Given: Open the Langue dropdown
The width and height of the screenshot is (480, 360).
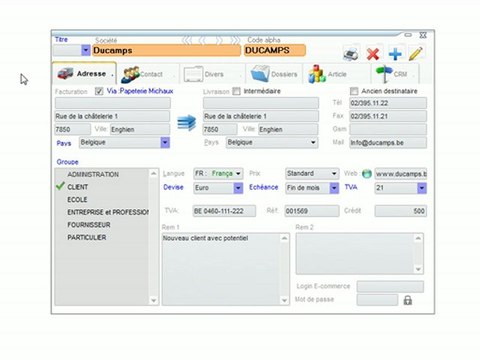Looking at the screenshot, I should (238, 174).
